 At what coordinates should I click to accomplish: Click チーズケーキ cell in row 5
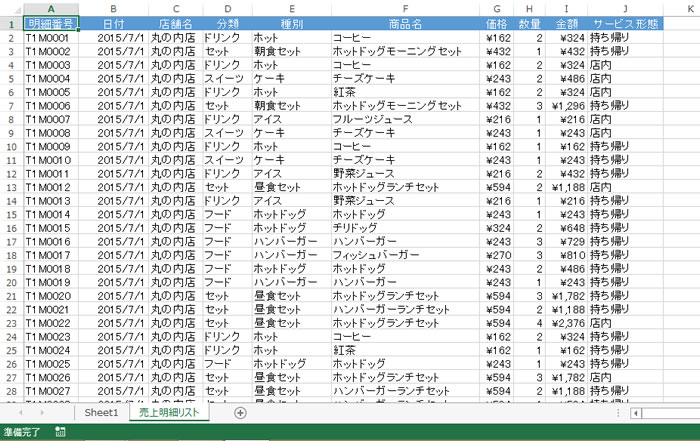point(405,79)
